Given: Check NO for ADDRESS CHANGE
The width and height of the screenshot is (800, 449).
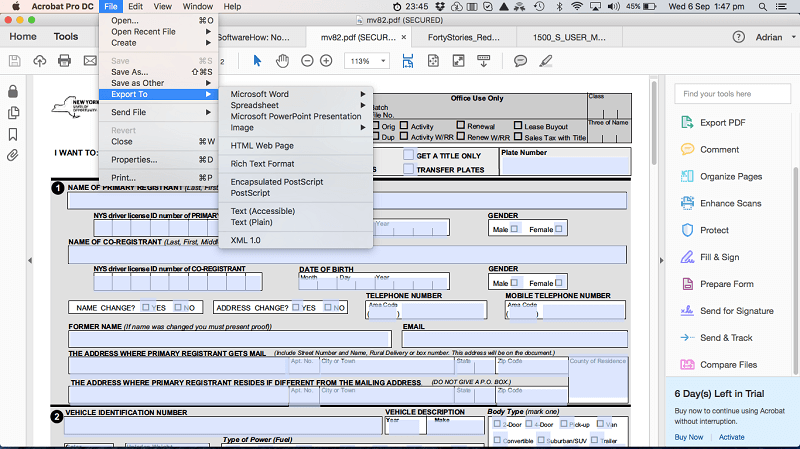Looking at the screenshot, I should coord(328,307).
